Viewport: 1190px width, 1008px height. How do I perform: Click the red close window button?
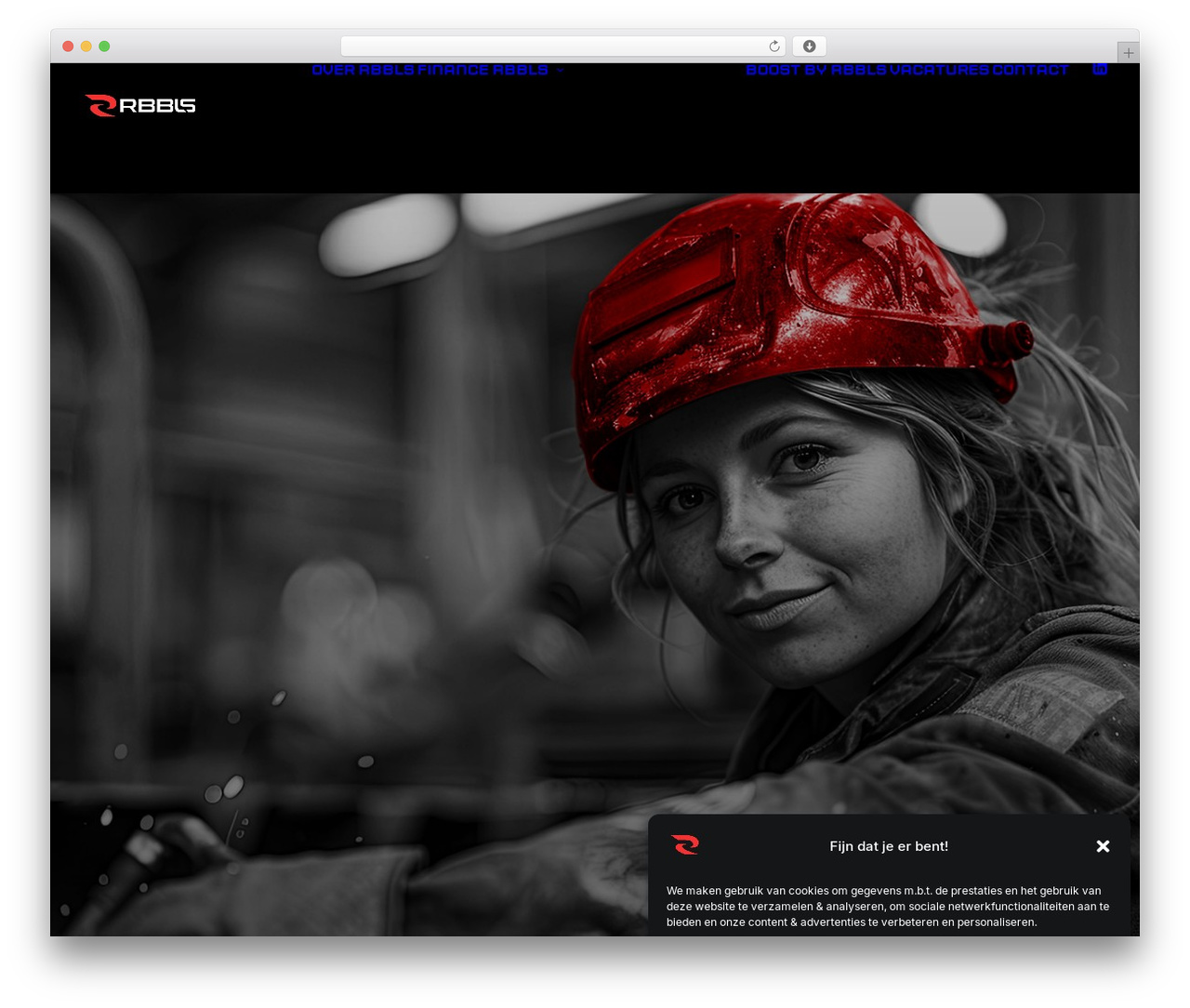(68, 46)
